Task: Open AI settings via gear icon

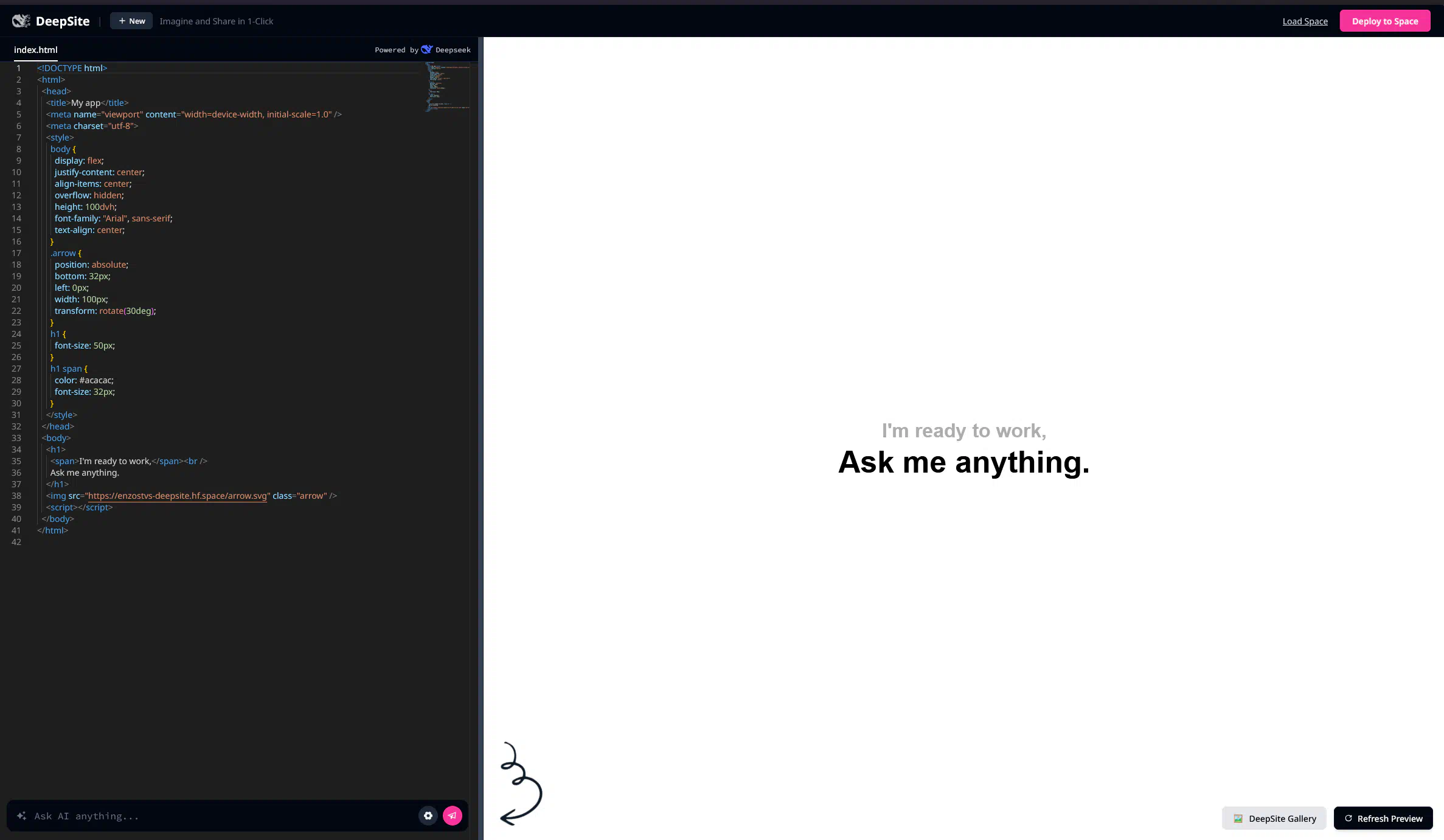Action: click(x=428, y=816)
